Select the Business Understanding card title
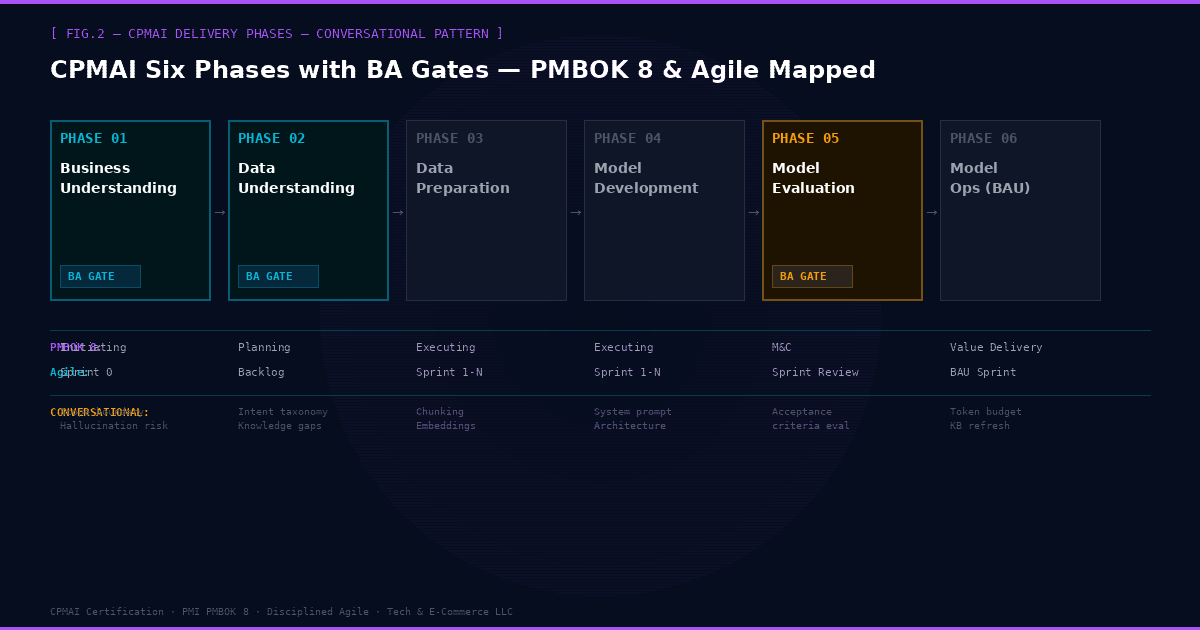1200x630 pixels. pos(118,178)
